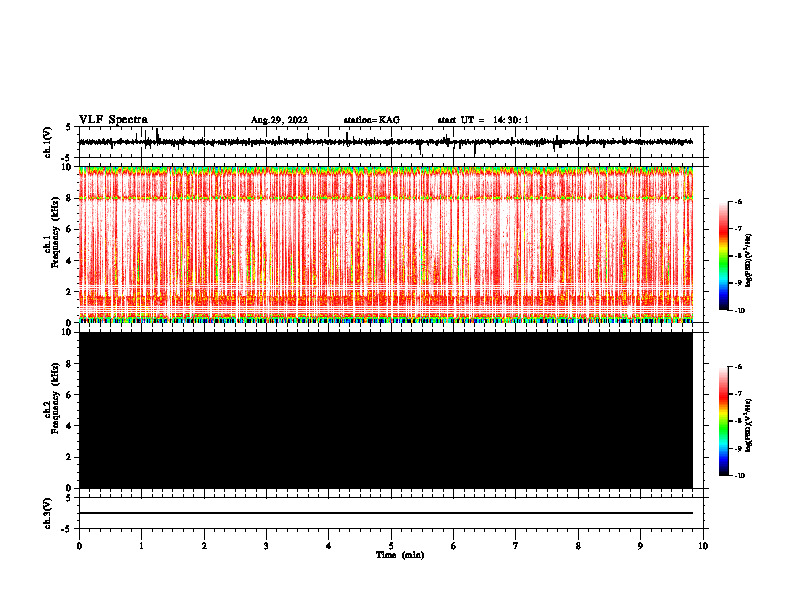Click the ch.1 panel color scale bar
This screenshot has width=792, height=612.
[x=724, y=256]
